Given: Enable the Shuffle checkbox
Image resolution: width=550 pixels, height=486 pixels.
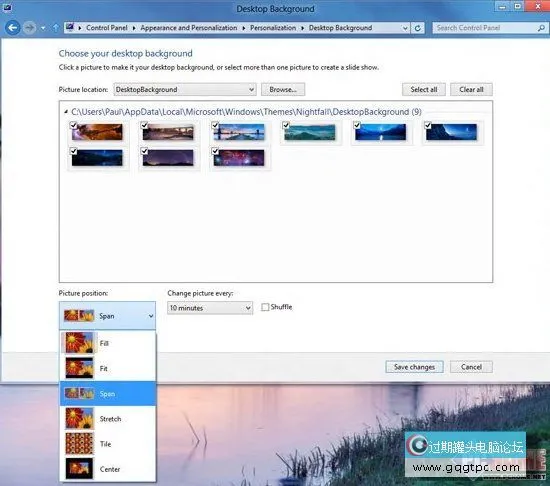Looking at the screenshot, I should pyautogui.click(x=265, y=307).
